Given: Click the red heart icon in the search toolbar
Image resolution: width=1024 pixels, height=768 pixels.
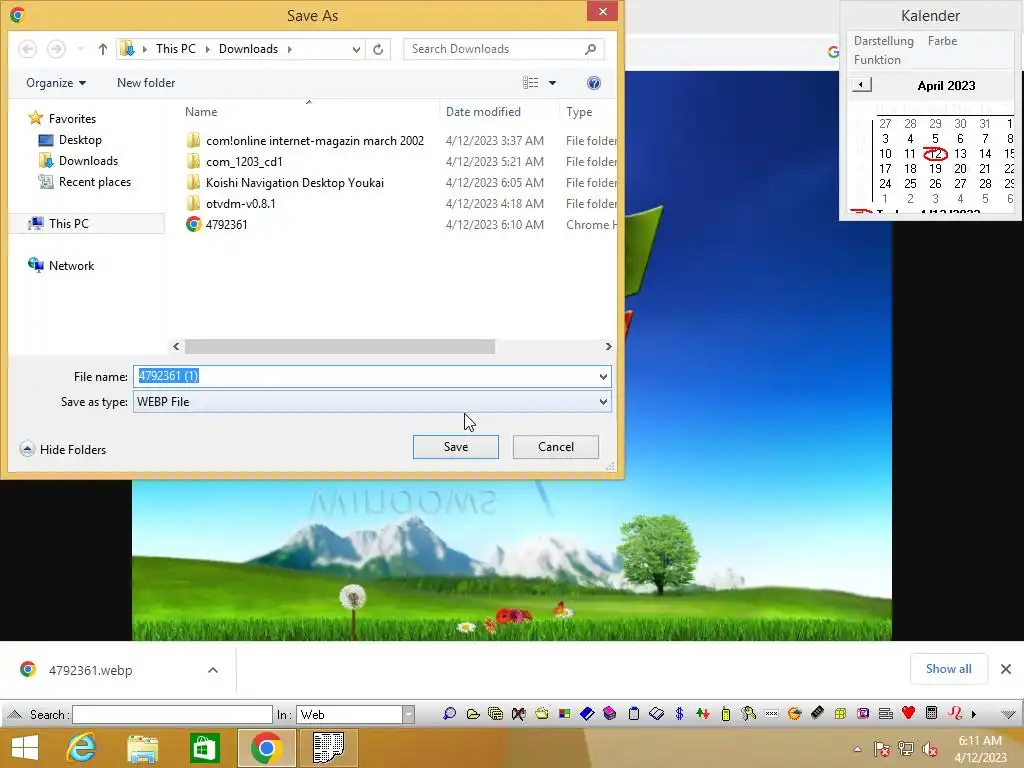Looking at the screenshot, I should (x=908, y=713).
